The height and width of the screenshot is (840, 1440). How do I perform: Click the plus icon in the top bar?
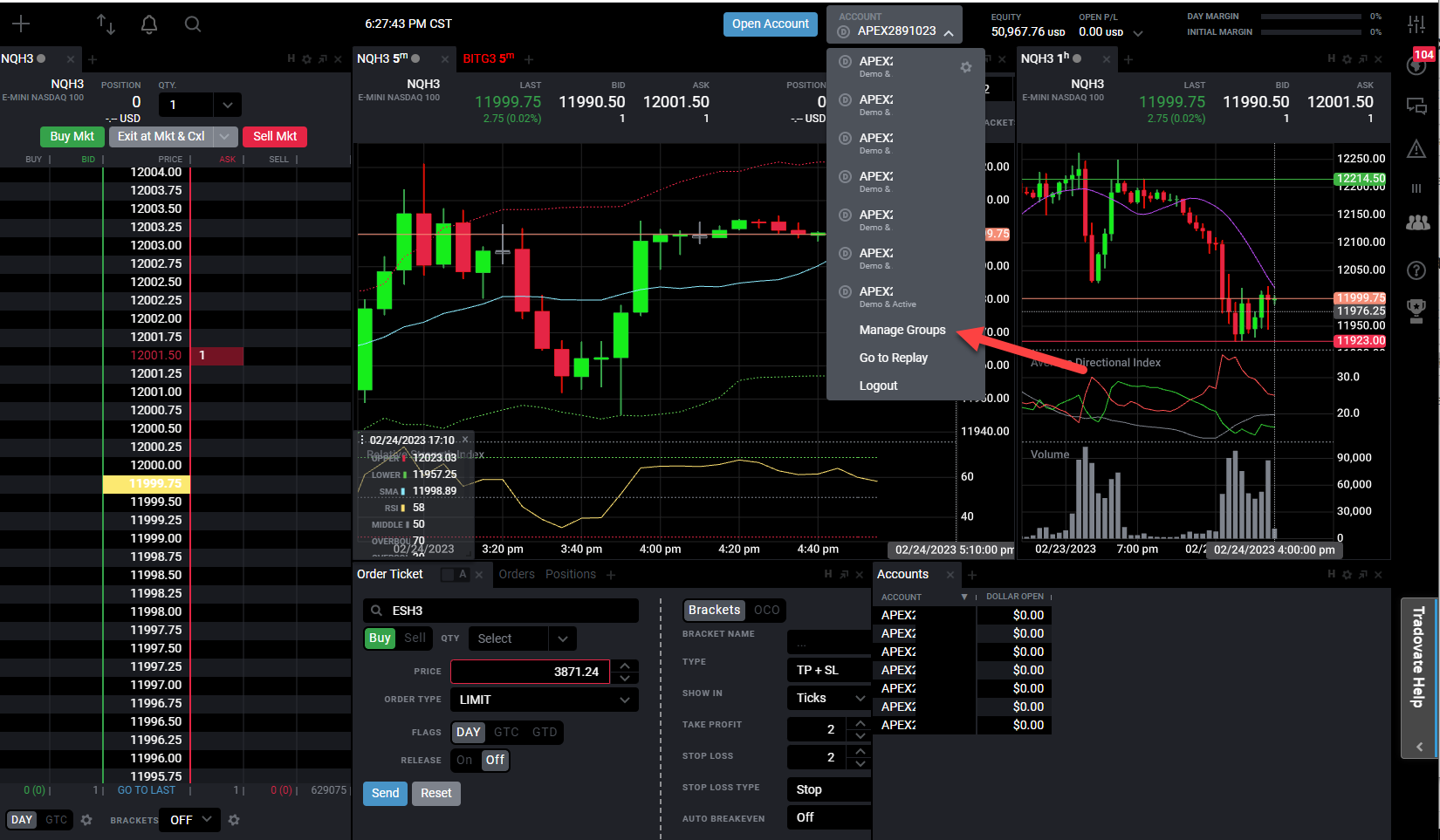21,24
